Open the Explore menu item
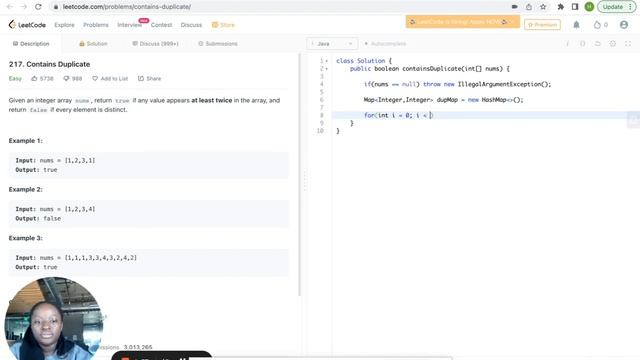Viewport: 640px width, 360px height. (64, 25)
